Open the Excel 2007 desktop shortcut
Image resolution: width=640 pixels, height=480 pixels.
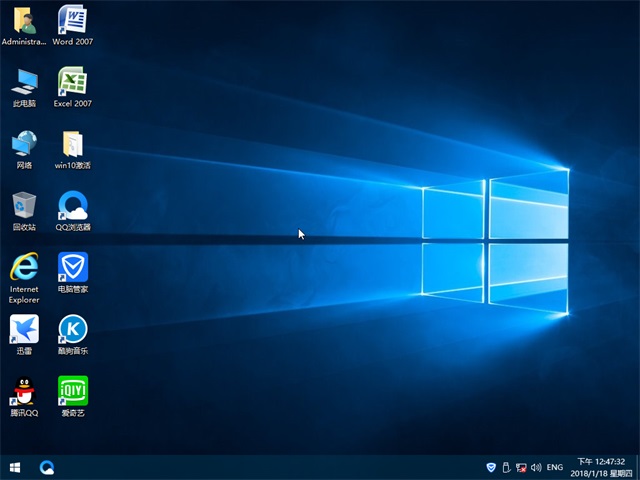tap(72, 81)
